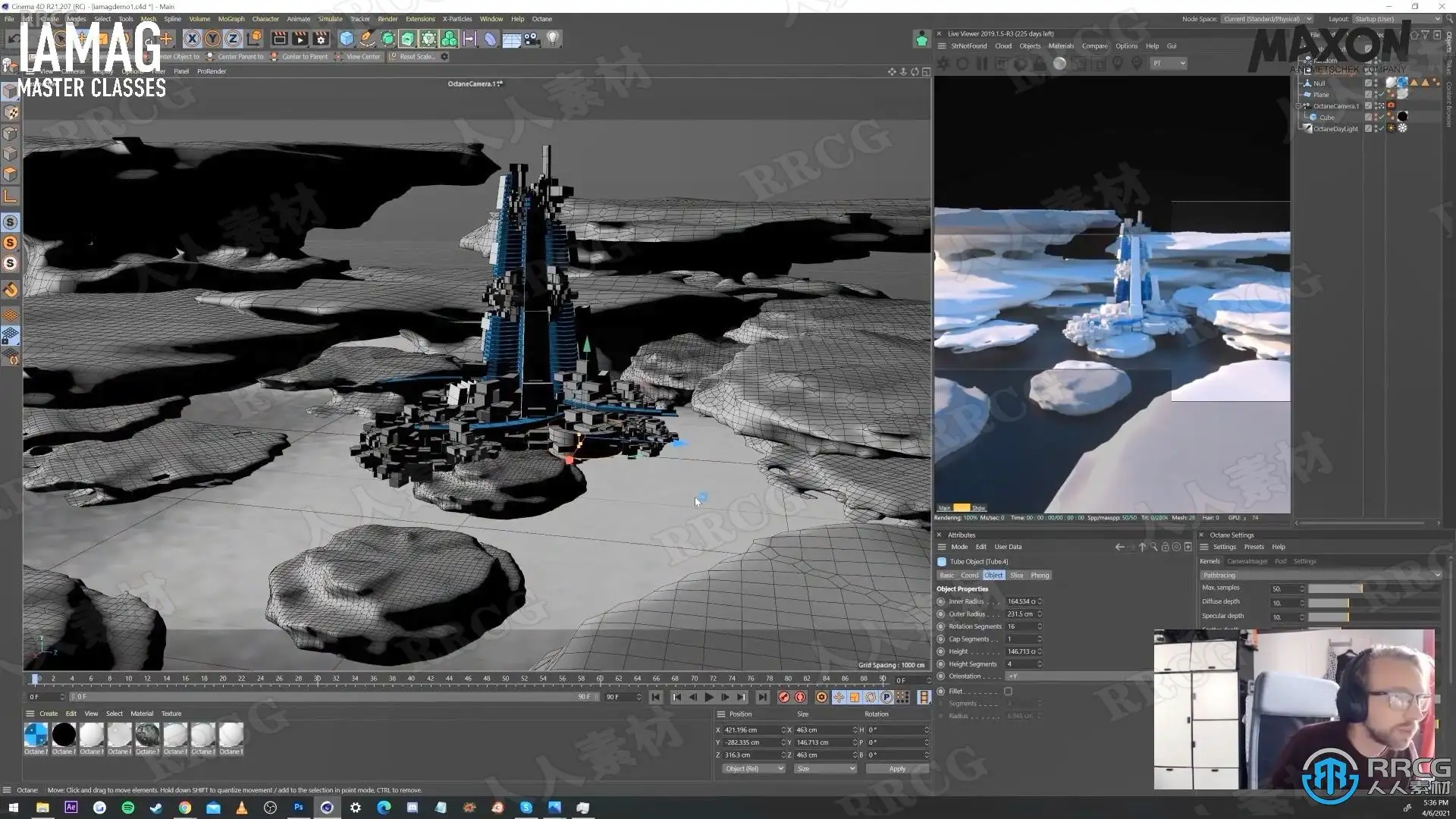Switch to the Coord tab in Attributes
Screen dimensions: 1456x819
tap(969, 576)
